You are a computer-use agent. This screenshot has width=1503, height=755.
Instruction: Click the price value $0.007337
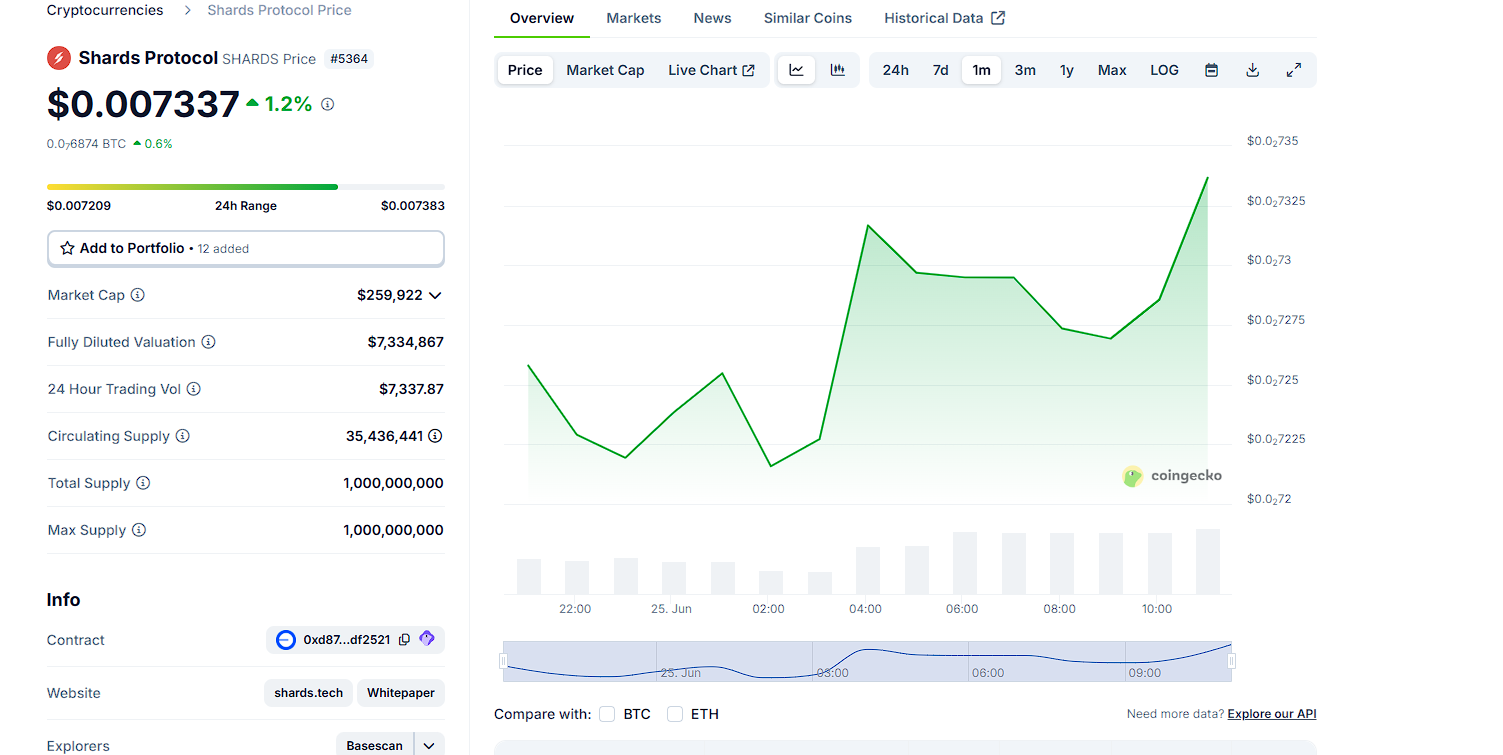pos(143,104)
